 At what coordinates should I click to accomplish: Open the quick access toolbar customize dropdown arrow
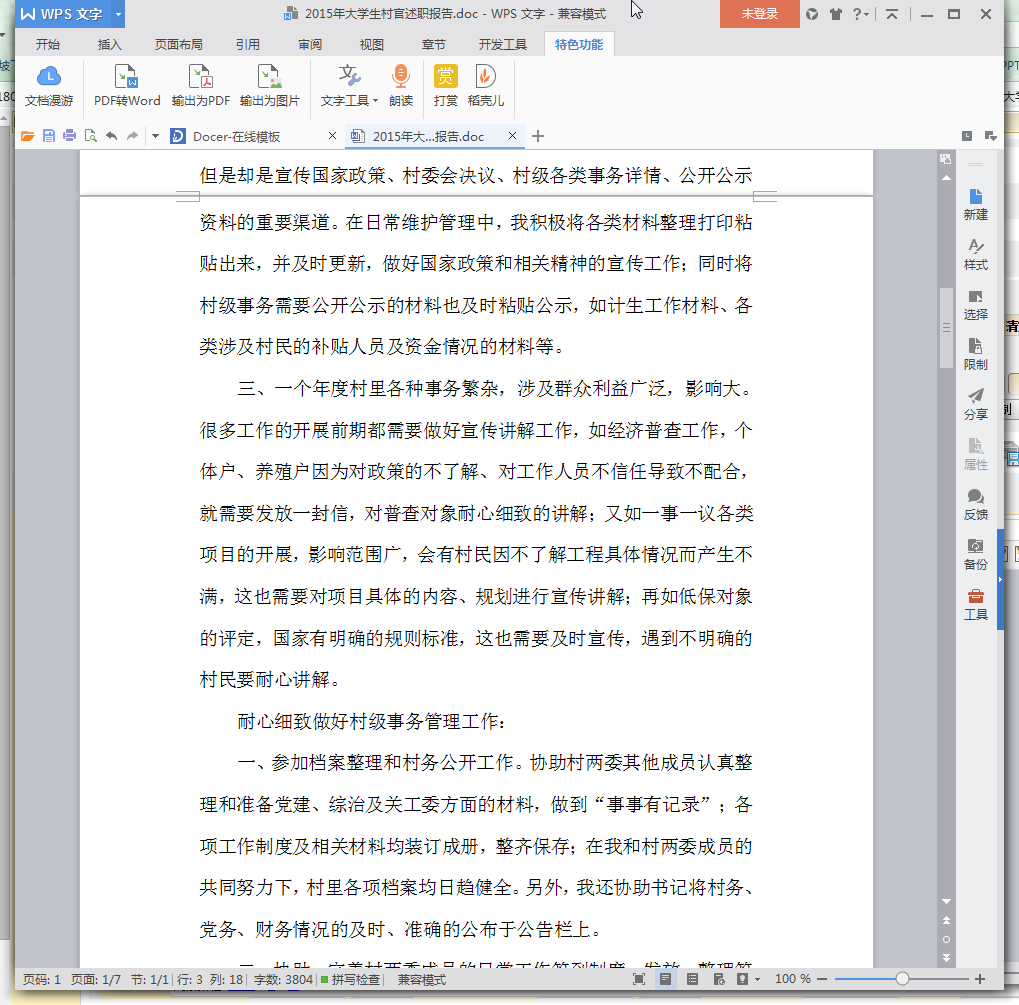[155, 136]
